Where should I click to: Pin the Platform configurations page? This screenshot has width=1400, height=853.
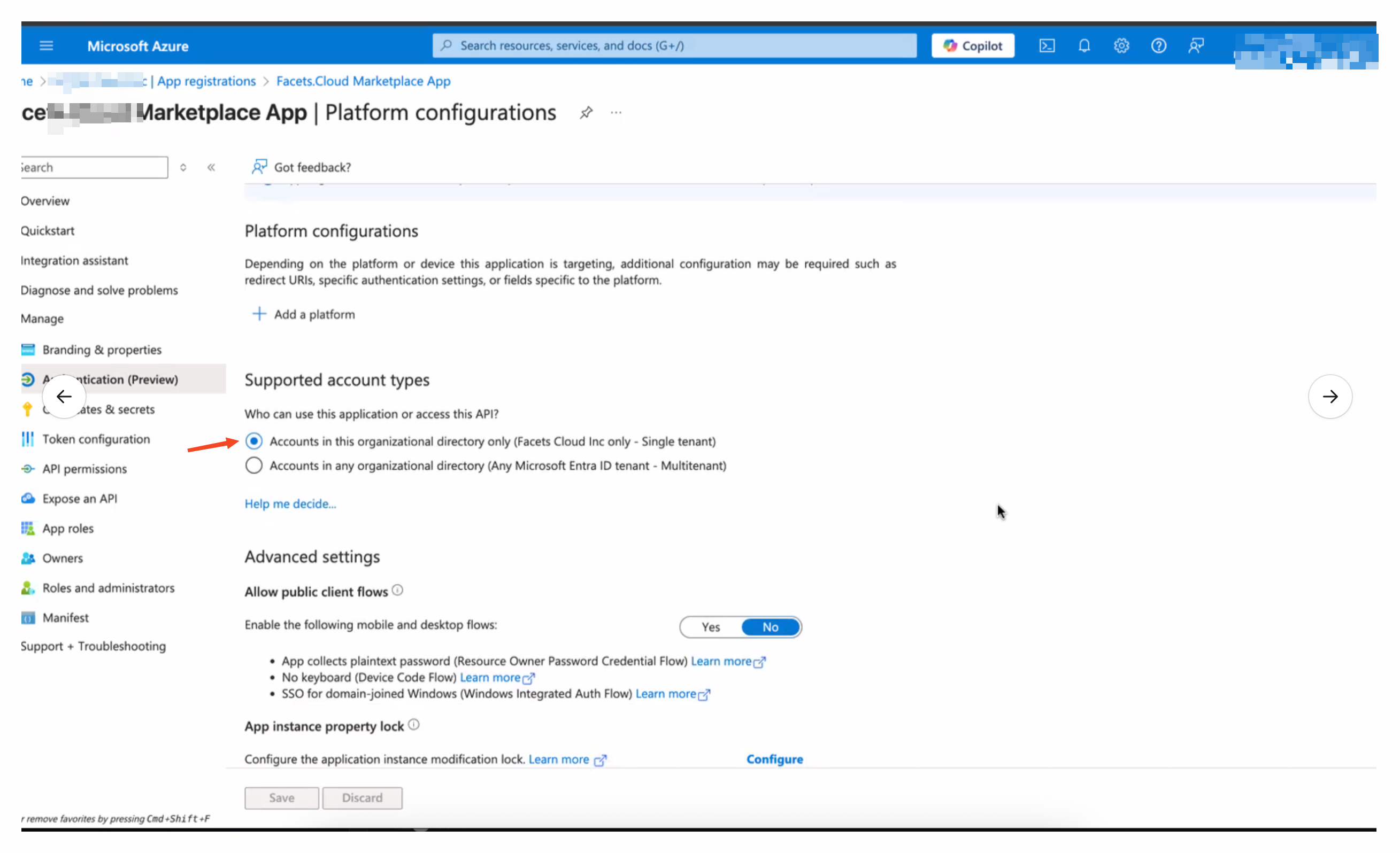point(586,112)
